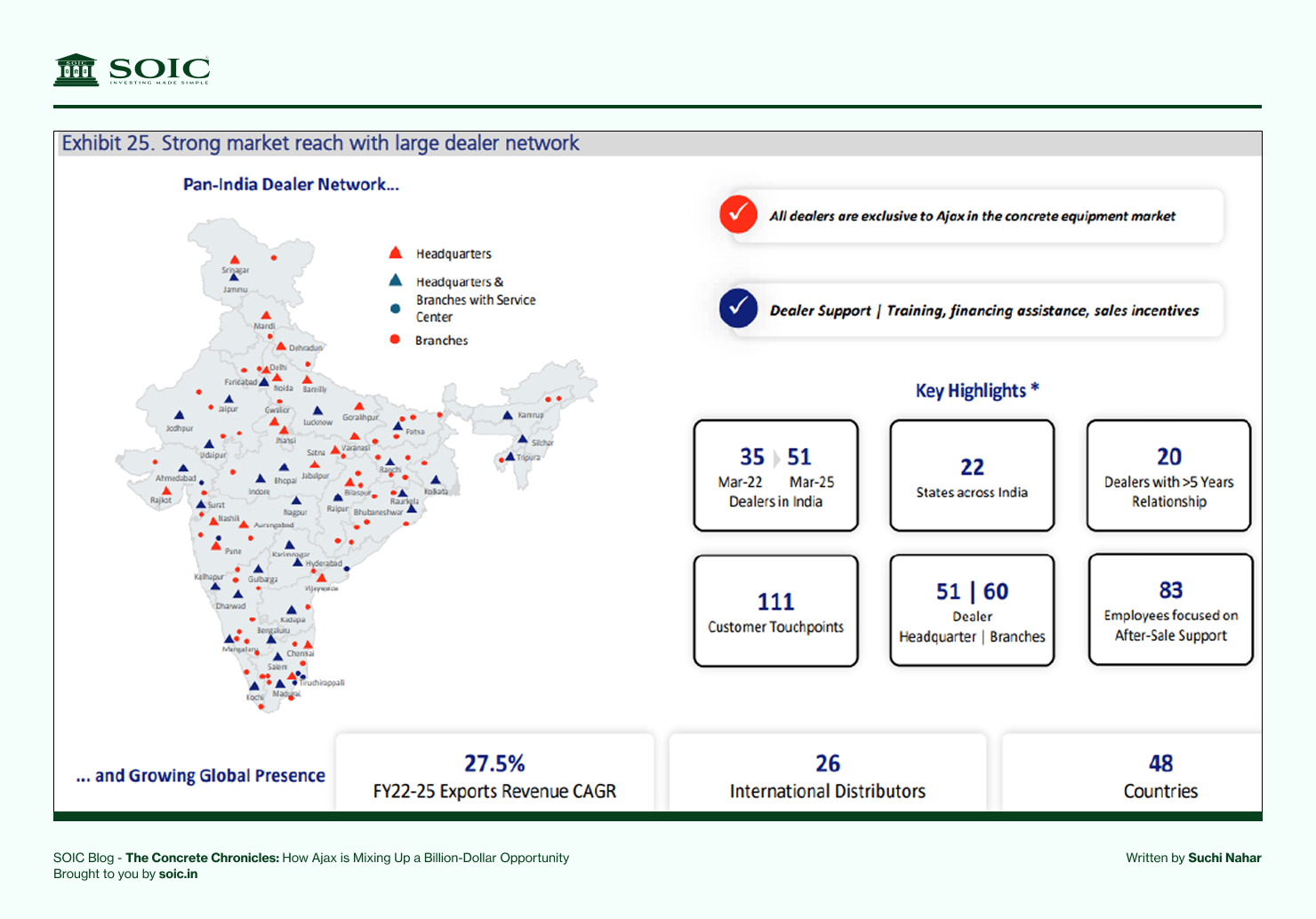This screenshot has height=919, width=1316.
Task: Click the blue service center dot legend icon
Action: [x=396, y=308]
